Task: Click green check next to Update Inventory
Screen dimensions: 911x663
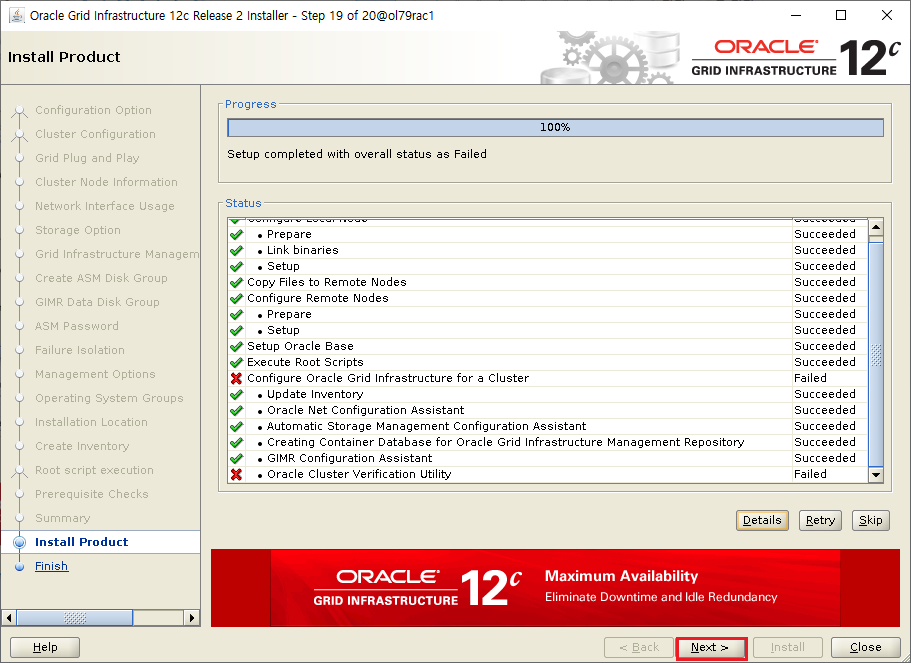Action: [x=236, y=394]
